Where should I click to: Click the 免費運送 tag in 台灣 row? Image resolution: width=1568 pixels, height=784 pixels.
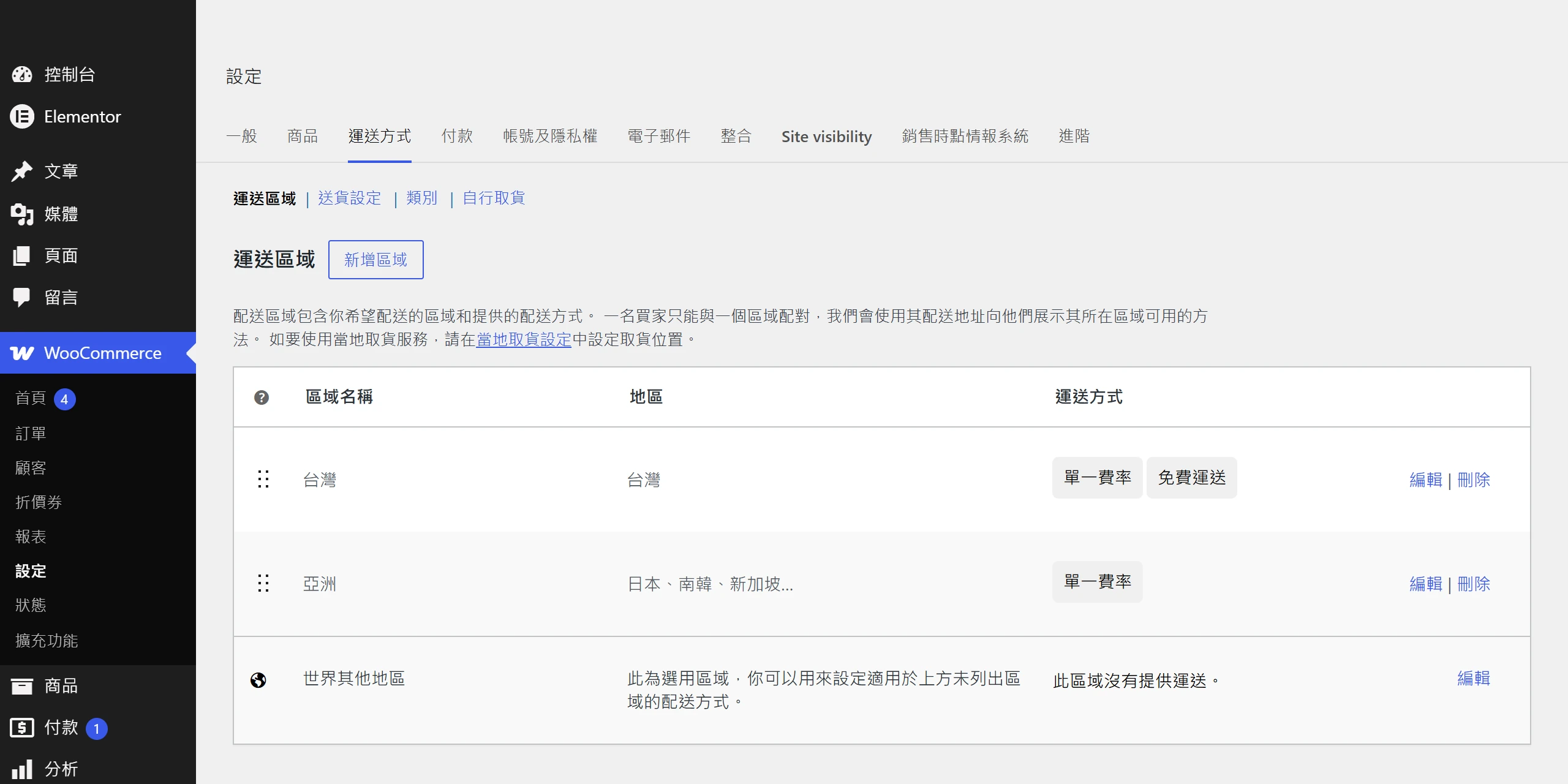click(x=1192, y=478)
